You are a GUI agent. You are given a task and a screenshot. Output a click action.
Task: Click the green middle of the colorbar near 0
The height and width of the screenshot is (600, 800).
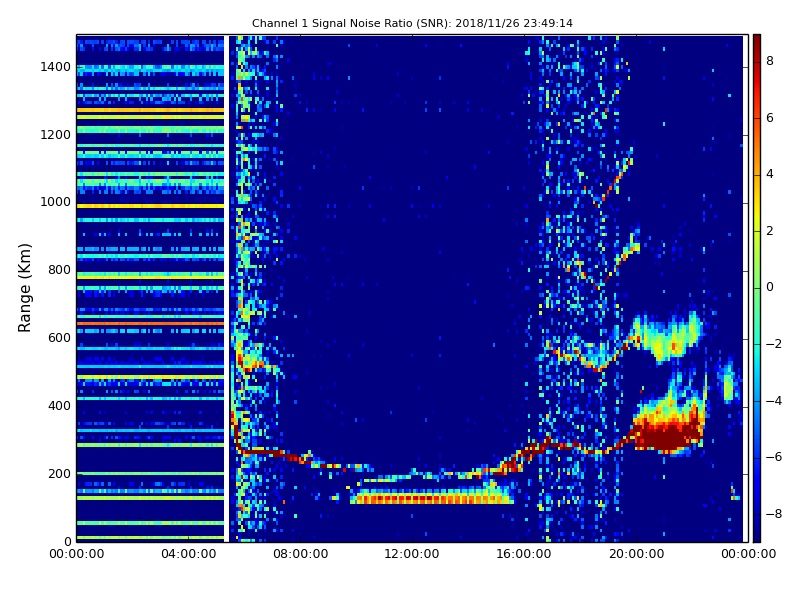coord(757,288)
